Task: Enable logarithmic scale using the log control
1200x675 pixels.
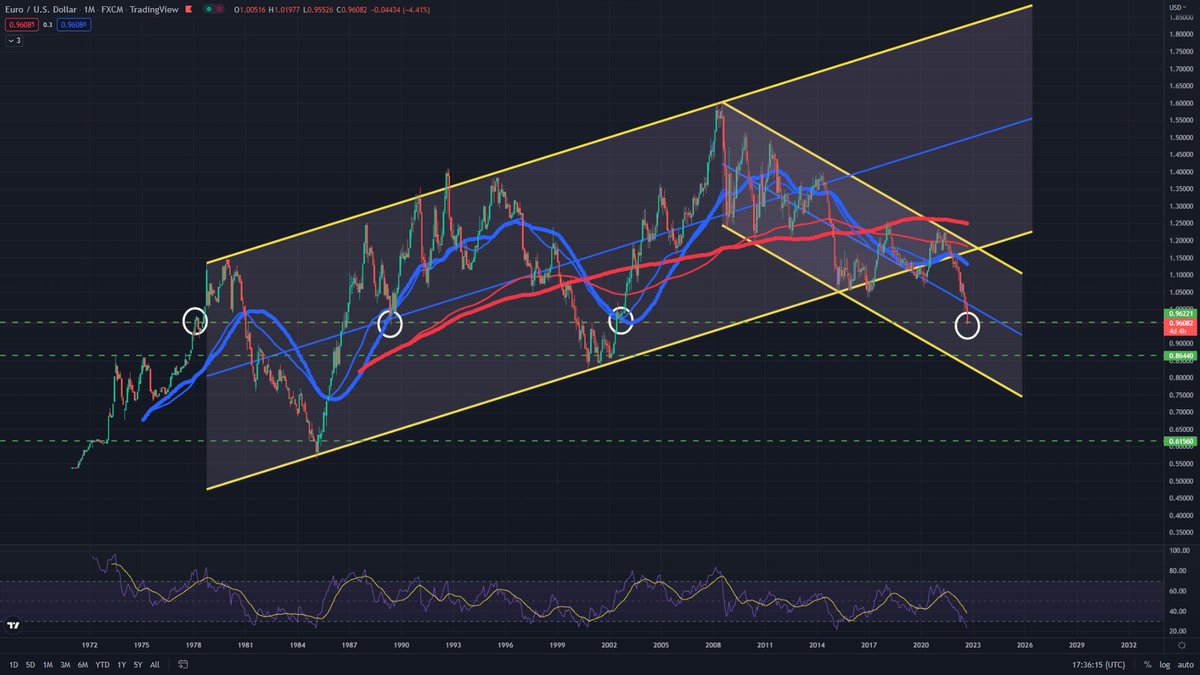Action: (x=1164, y=664)
